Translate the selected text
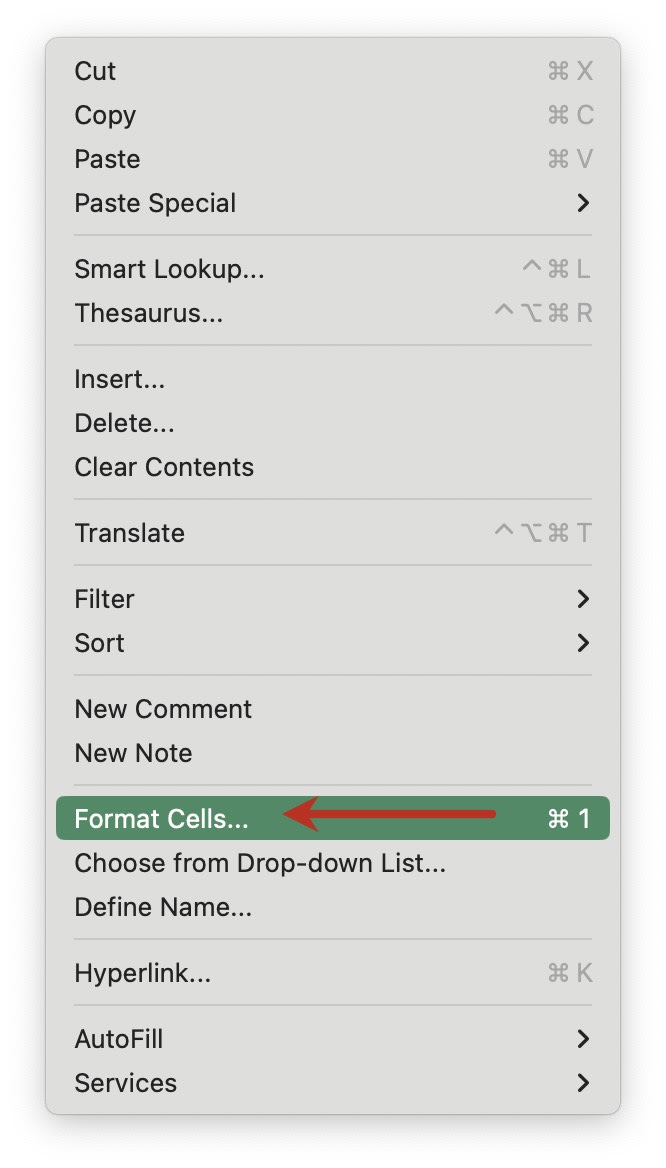Image resolution: width=666 pixels, height=1168 pixels. pos(129,533)
